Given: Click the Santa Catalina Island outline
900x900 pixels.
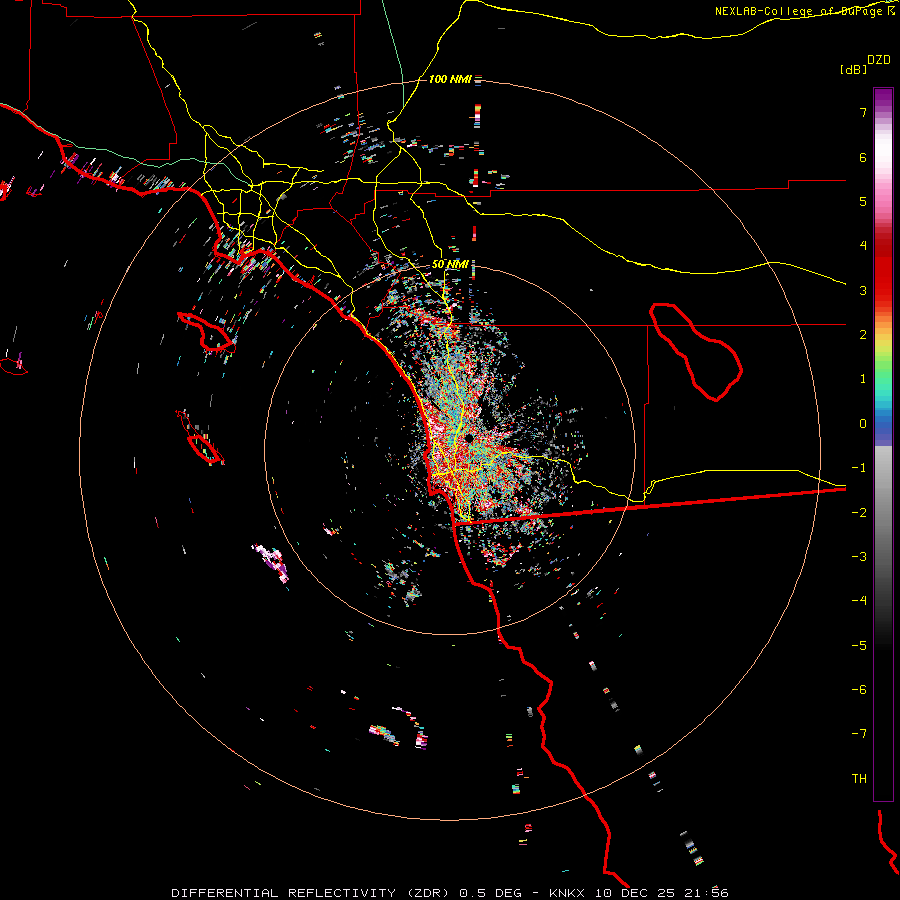Looking at the screenshot, I should pos(207,332).
